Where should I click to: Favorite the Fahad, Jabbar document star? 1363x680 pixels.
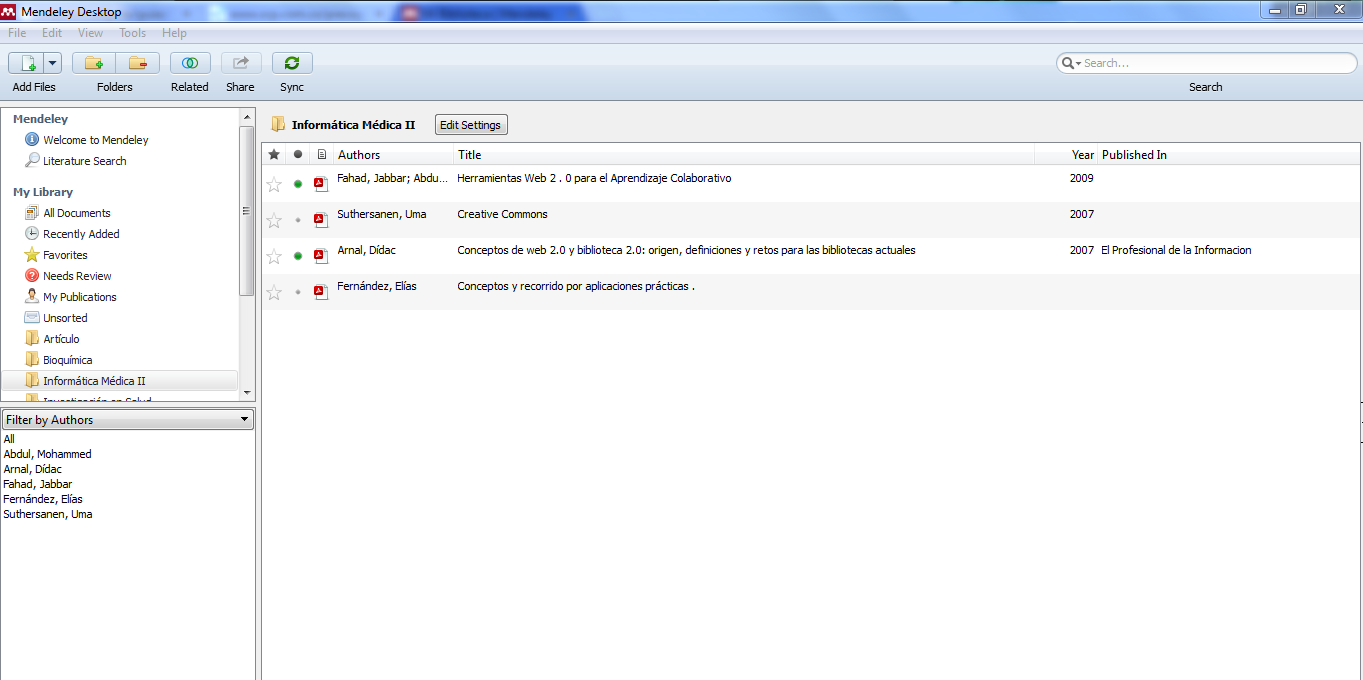click(274, 184)
